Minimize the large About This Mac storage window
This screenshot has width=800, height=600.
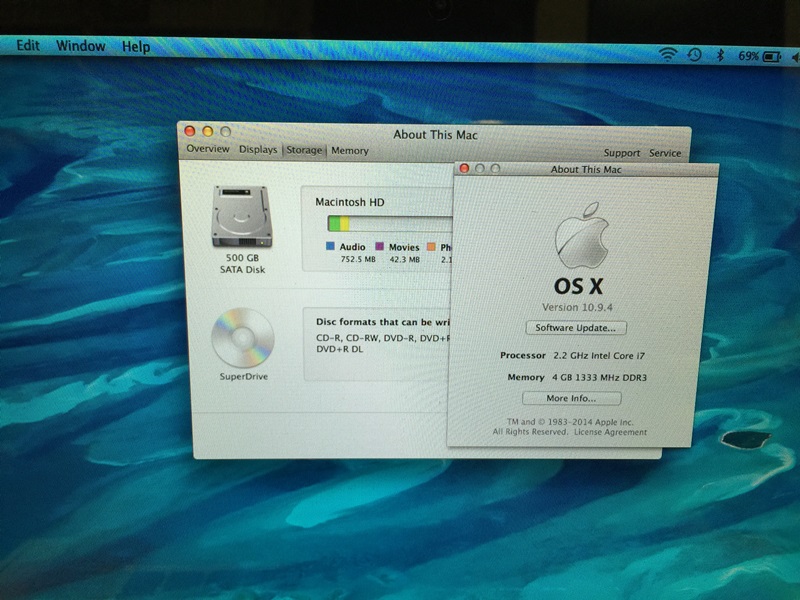point(208,132)
